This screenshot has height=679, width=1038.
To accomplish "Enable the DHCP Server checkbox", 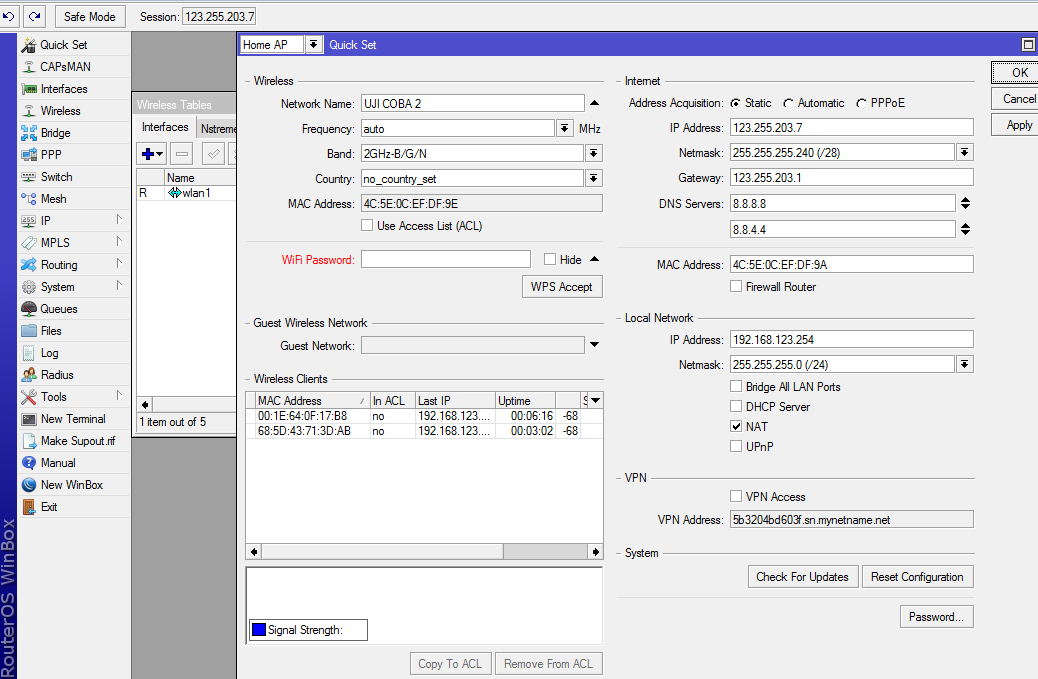I will [737, 406].
